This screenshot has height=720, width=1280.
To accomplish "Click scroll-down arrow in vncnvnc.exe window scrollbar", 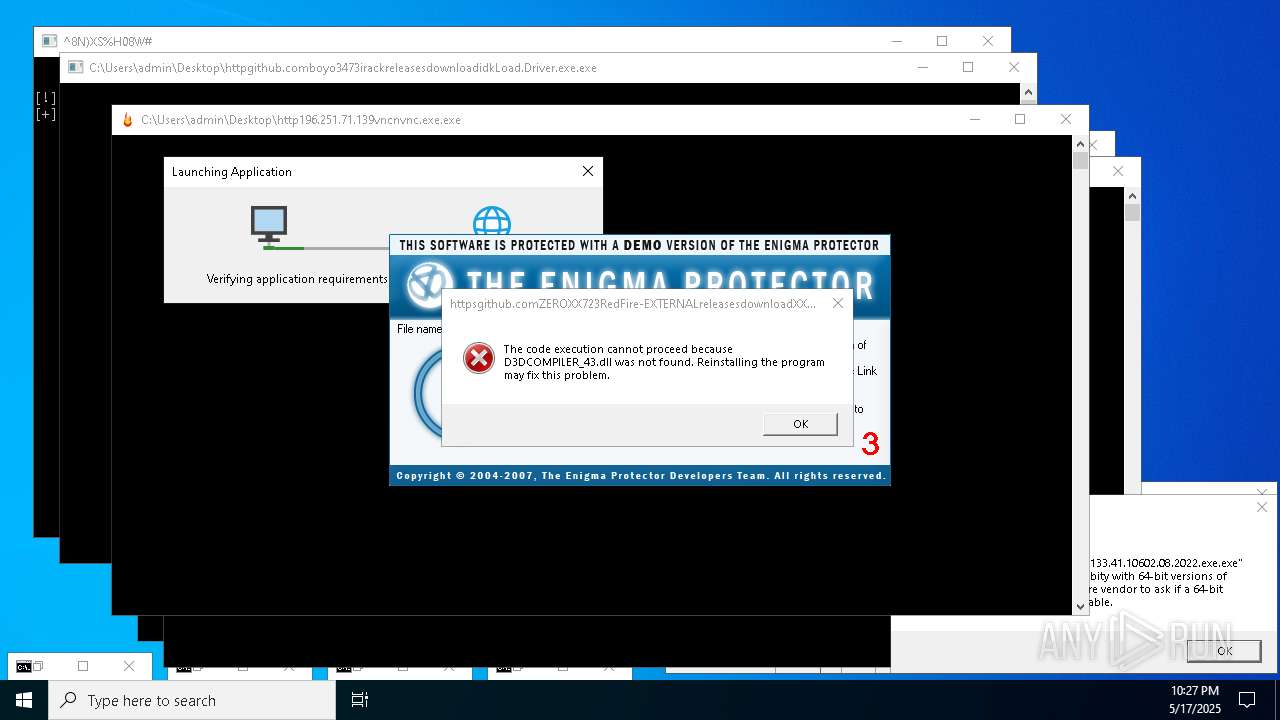I will click(1080, 606).
